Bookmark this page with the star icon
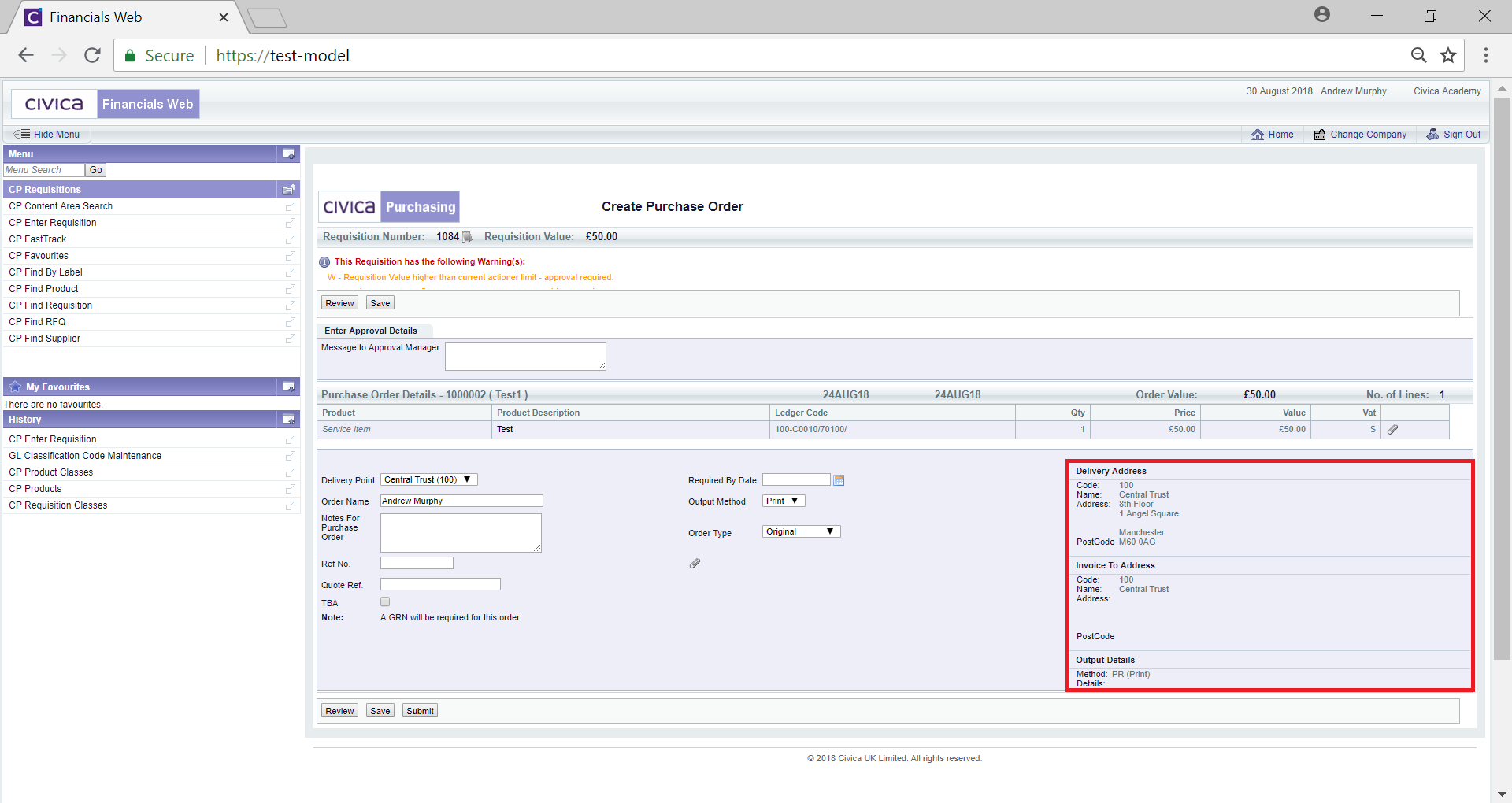The height and width of the screenshot is (803, 1512). coord(1448,55)
